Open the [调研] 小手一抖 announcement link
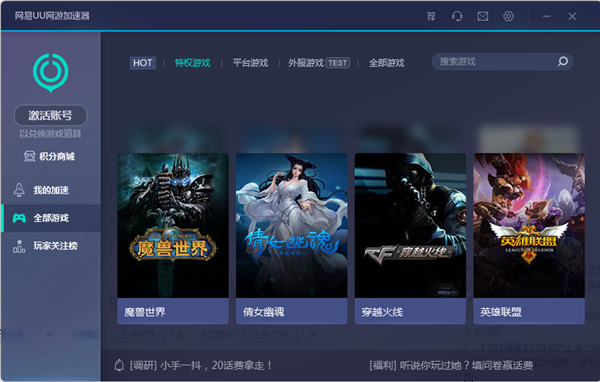600x382 pixels. pos(201,366)
